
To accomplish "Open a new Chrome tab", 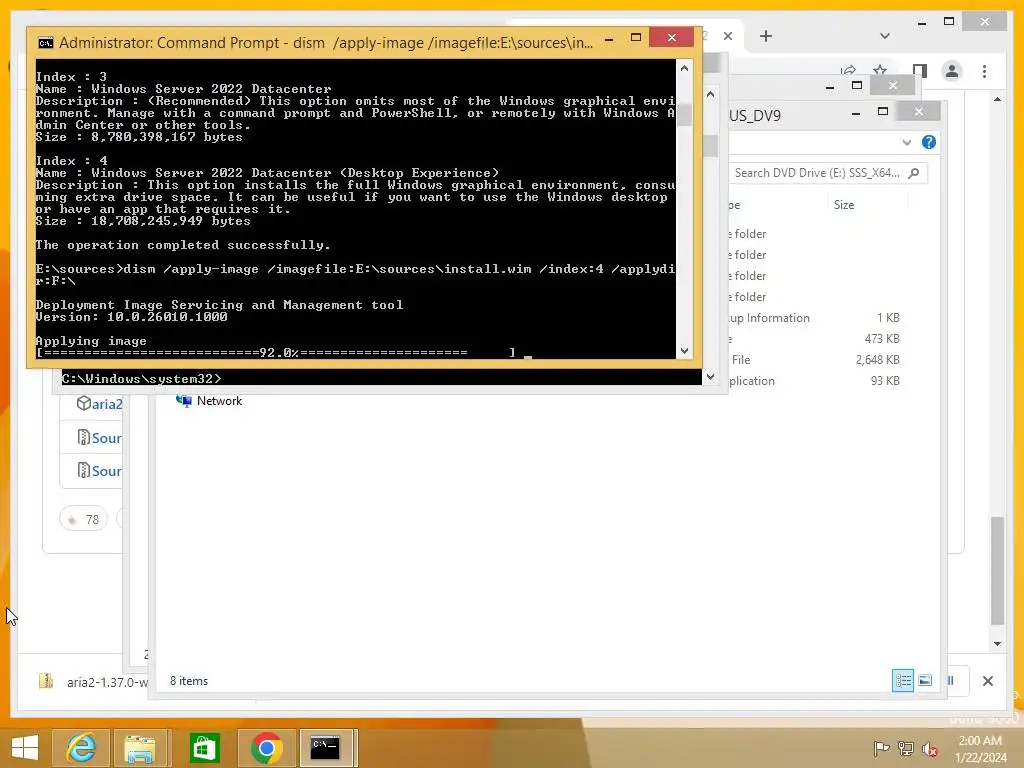I will [766, 36].
